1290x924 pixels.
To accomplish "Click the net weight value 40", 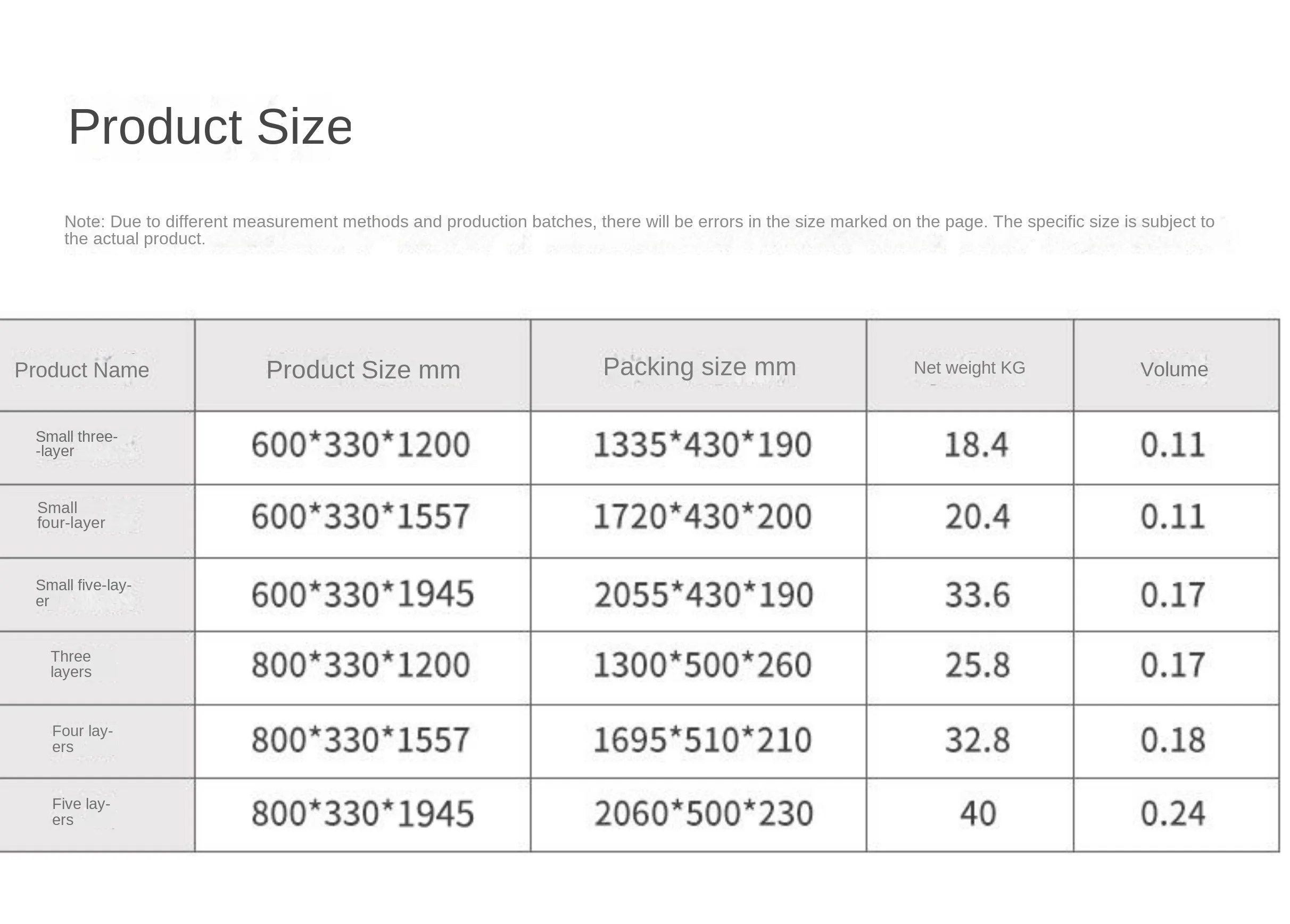I will 978,814.
